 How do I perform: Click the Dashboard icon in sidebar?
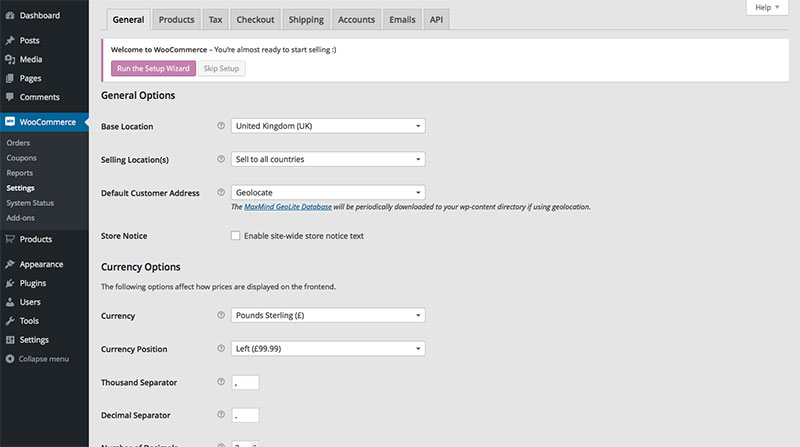click(10, 15)
